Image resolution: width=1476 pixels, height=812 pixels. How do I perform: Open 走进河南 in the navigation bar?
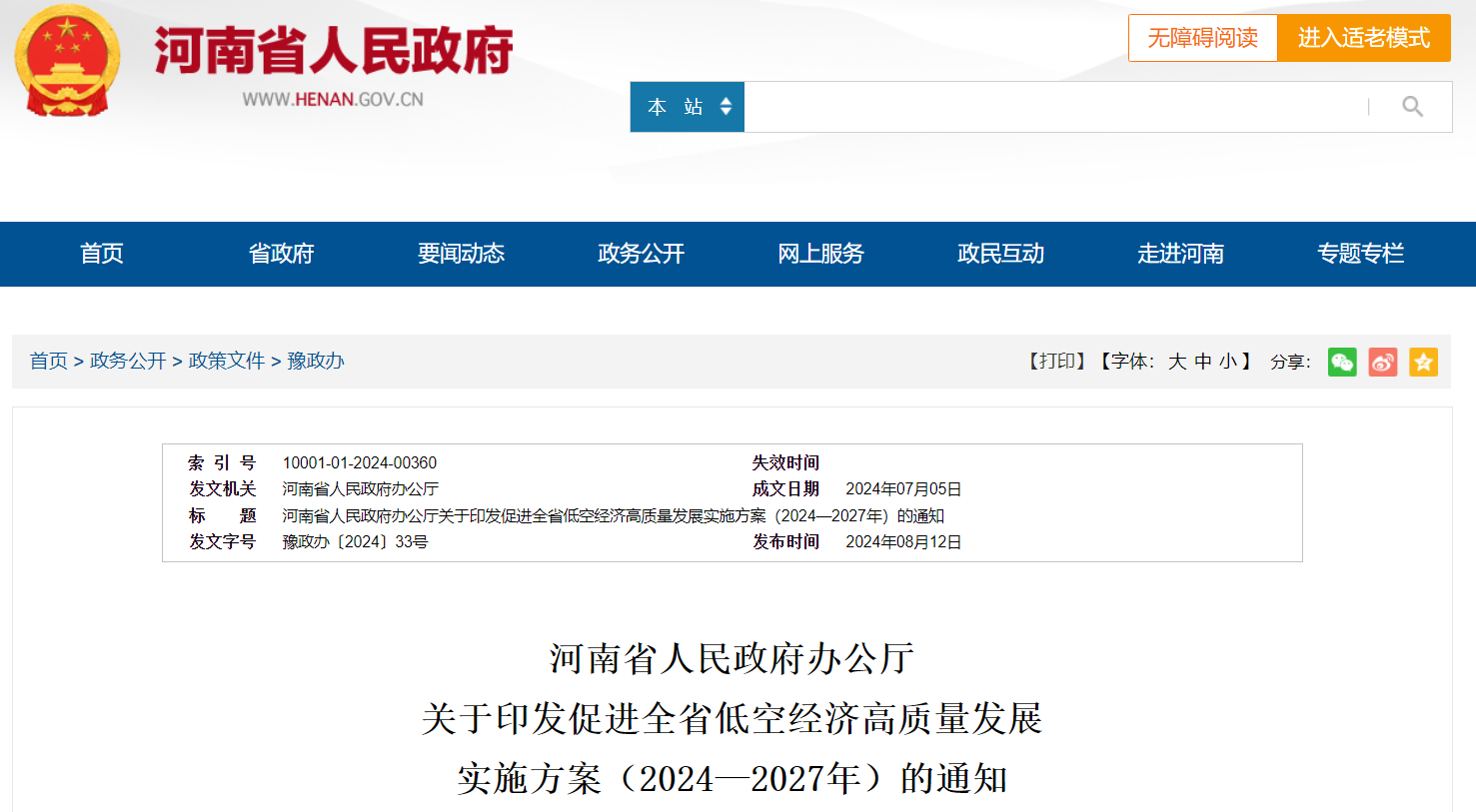[x=1180, y=254]
